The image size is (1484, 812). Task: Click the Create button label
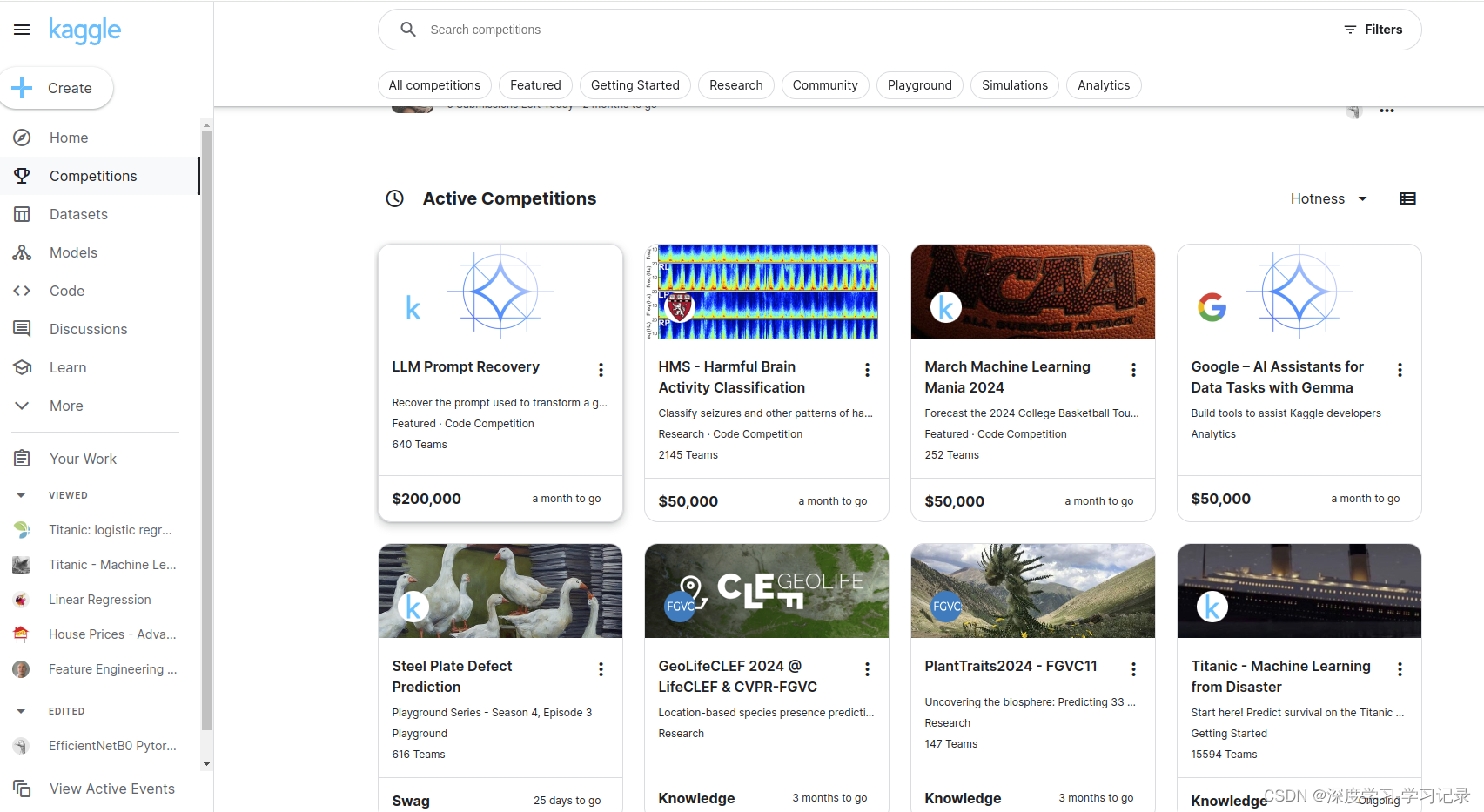tap(70, 88)
